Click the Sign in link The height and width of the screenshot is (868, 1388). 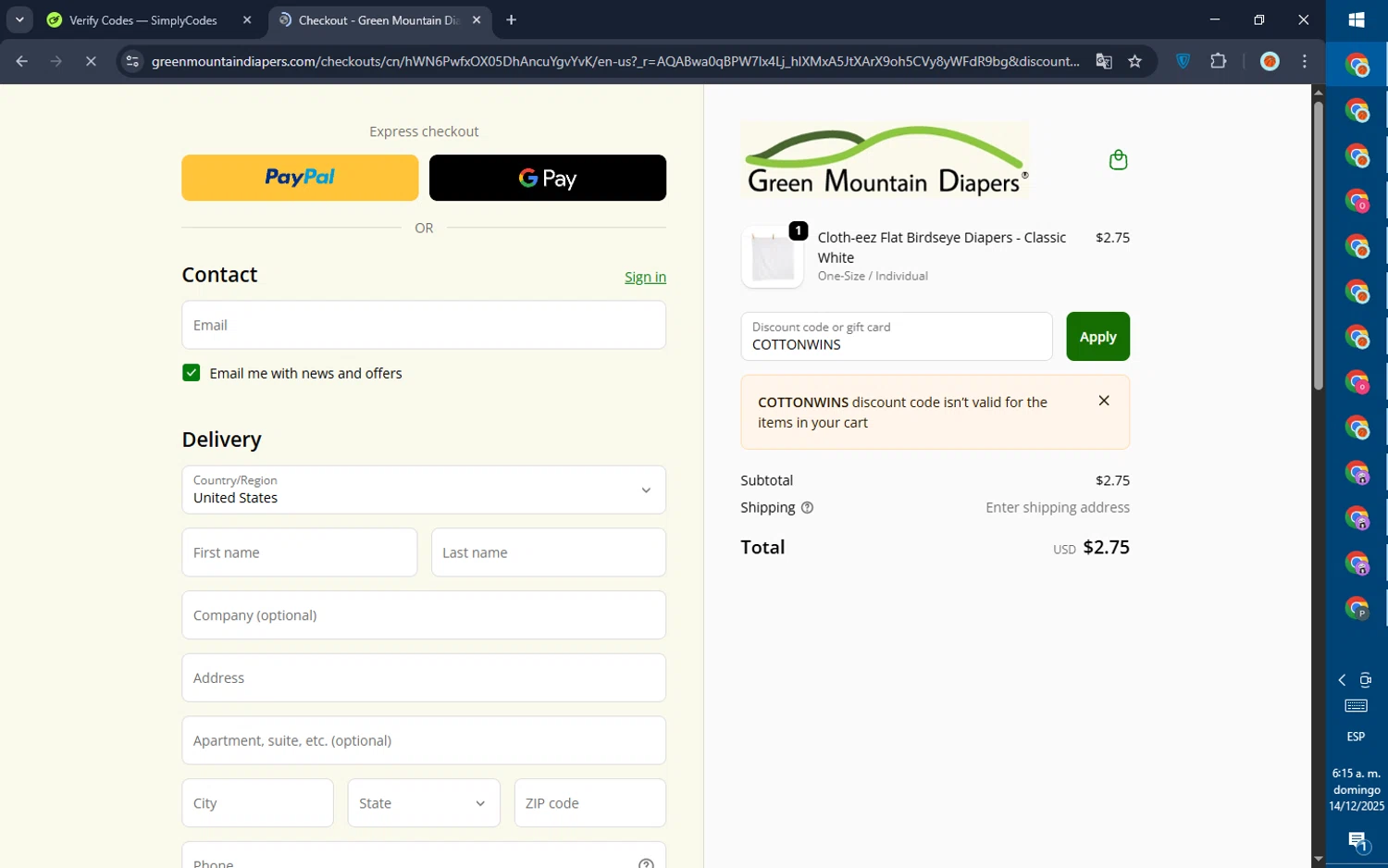coord(645,278)
